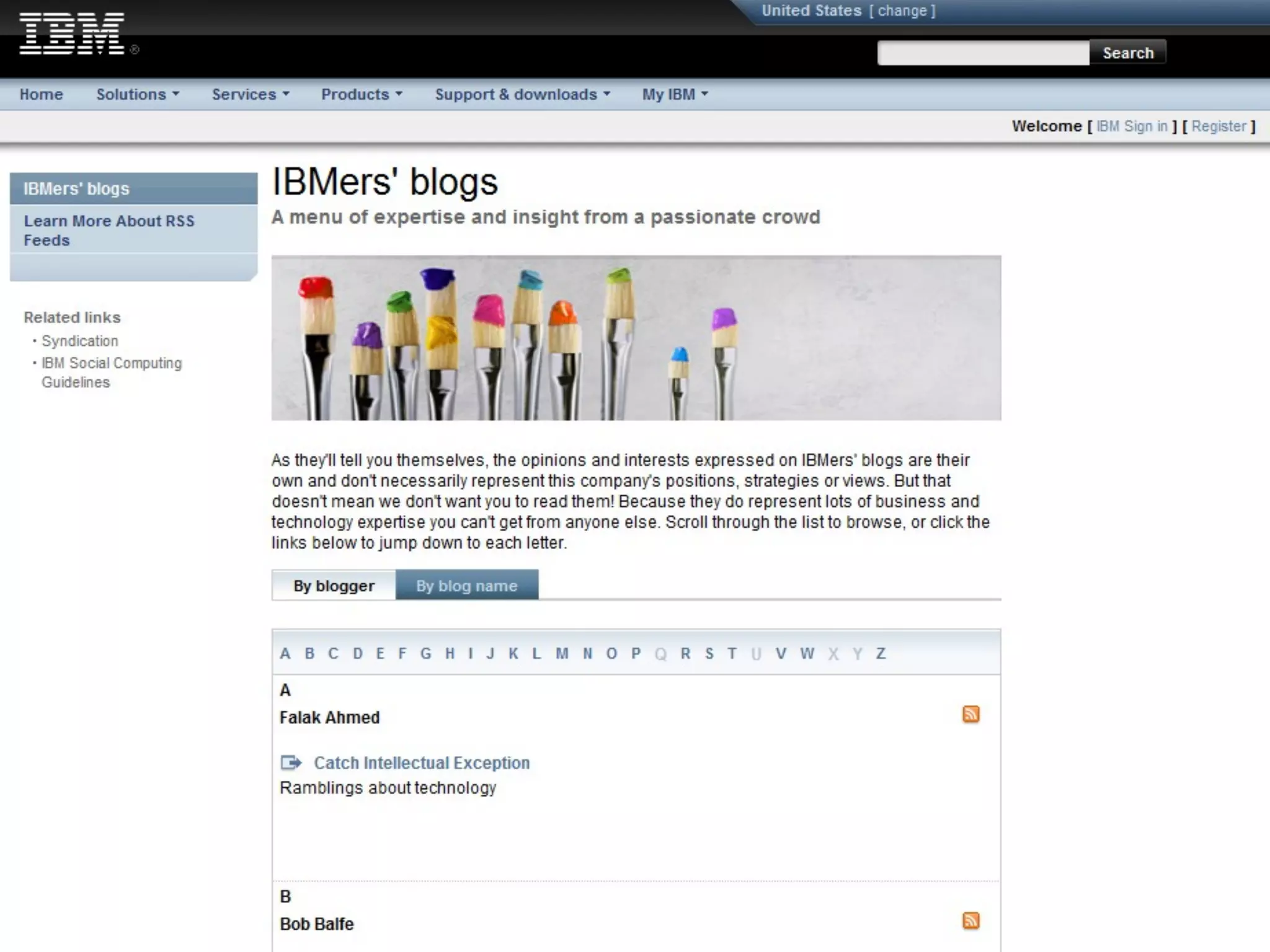Open the Support & downloads dropdown

522,94
